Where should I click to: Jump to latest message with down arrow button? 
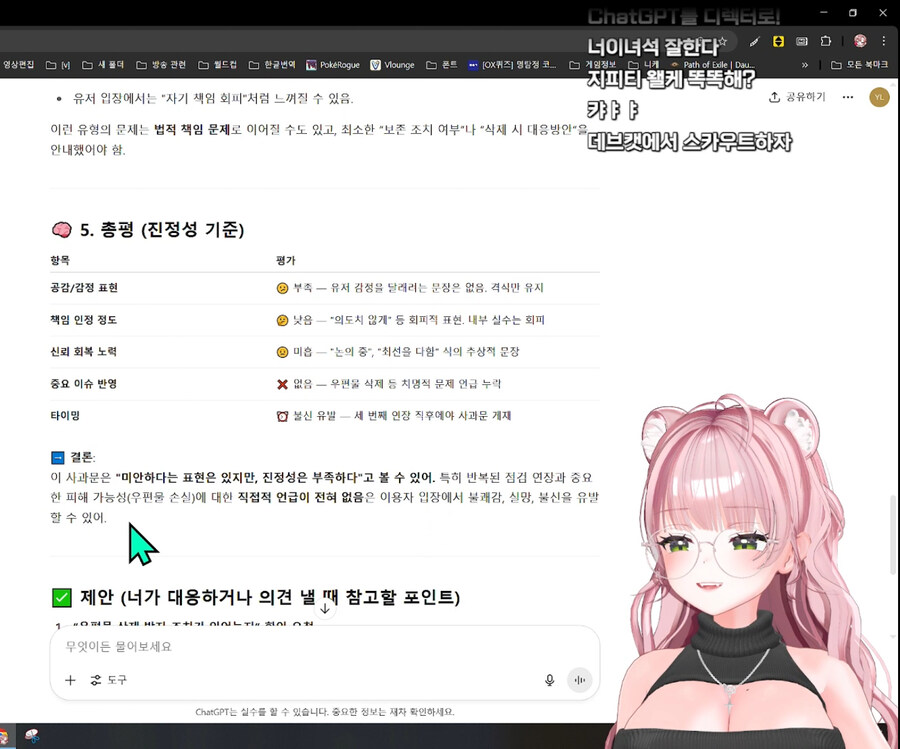point(325,608)
